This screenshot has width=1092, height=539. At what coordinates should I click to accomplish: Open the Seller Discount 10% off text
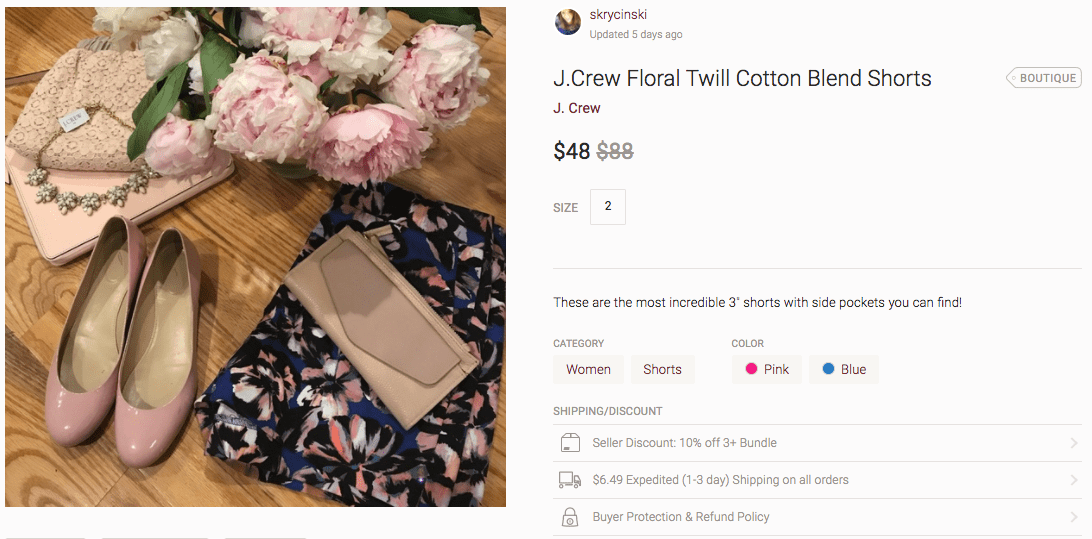click(x=684, y=443)
